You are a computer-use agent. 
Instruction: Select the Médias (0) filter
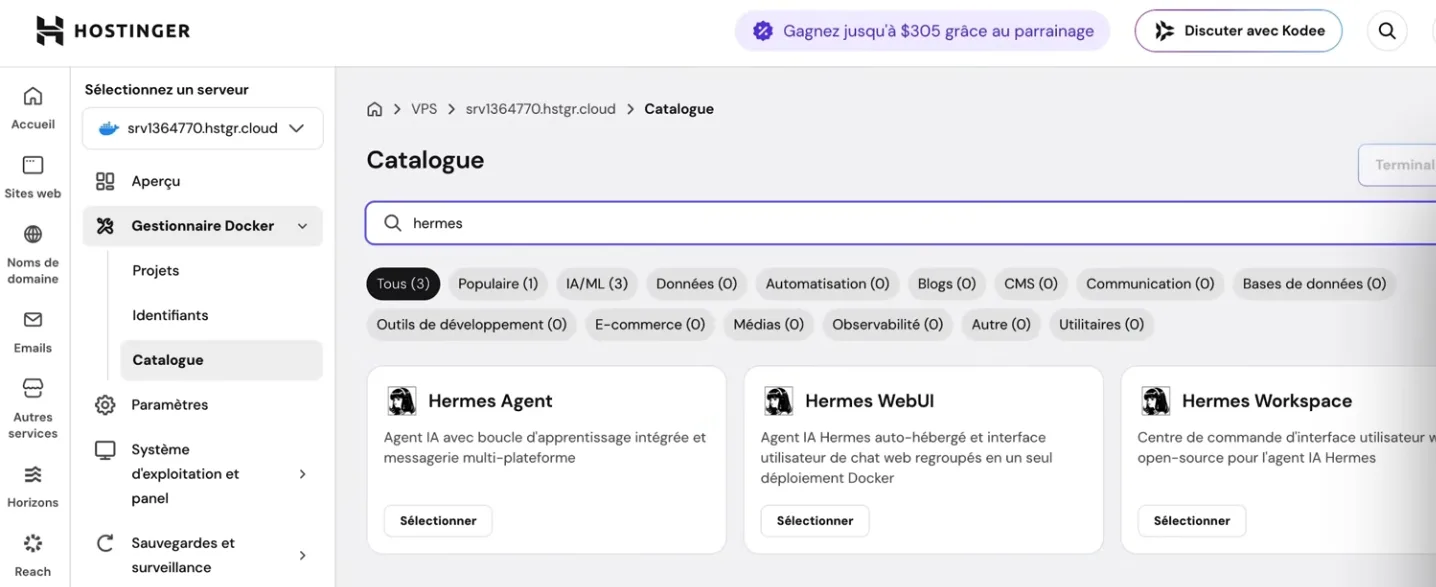(769, 325)
